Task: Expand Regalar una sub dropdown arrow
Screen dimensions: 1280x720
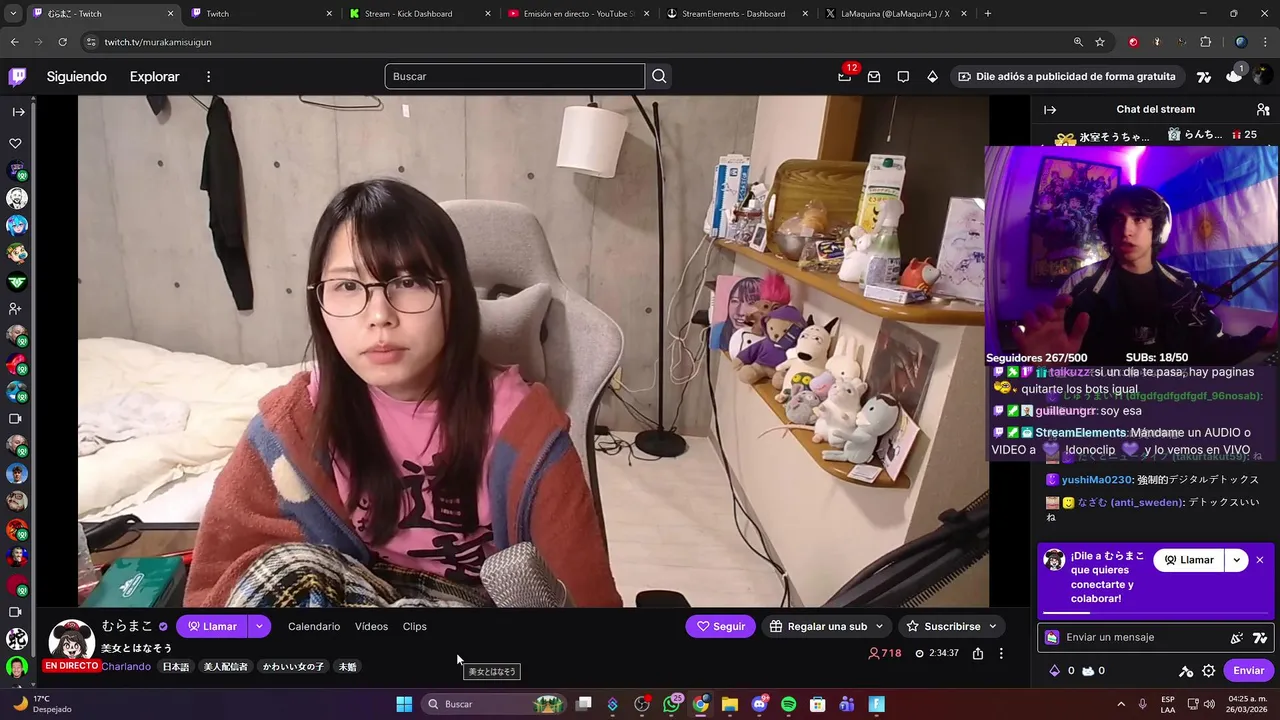Action: [x=879, y=626]
